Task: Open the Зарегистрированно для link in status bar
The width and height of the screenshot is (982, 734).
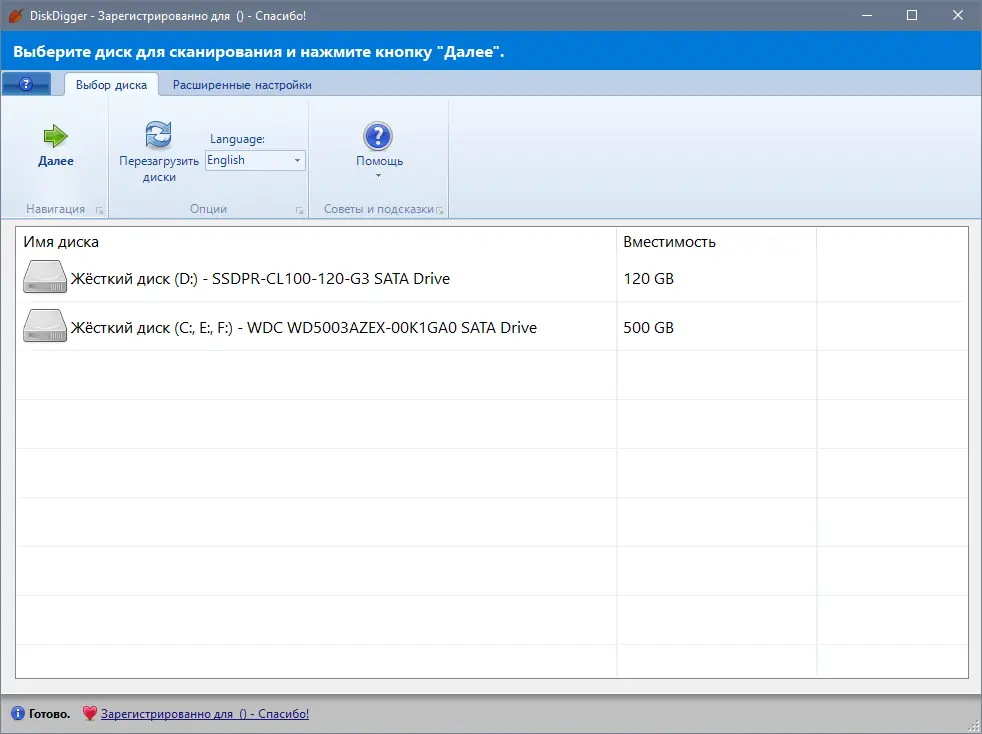Action: pyautogui.click(x=205, y=713)
